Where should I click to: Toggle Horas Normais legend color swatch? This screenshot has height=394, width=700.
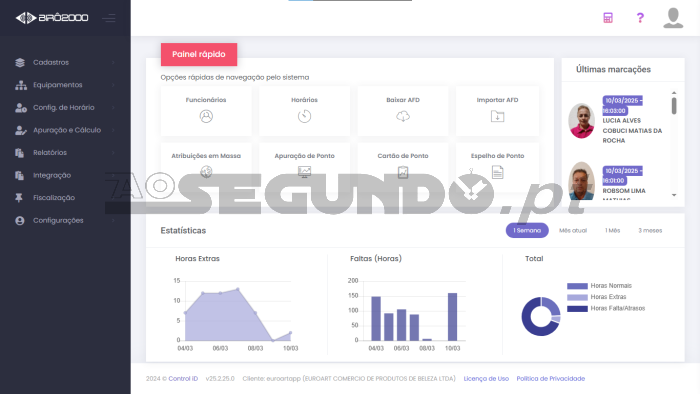tap(577, 286)
